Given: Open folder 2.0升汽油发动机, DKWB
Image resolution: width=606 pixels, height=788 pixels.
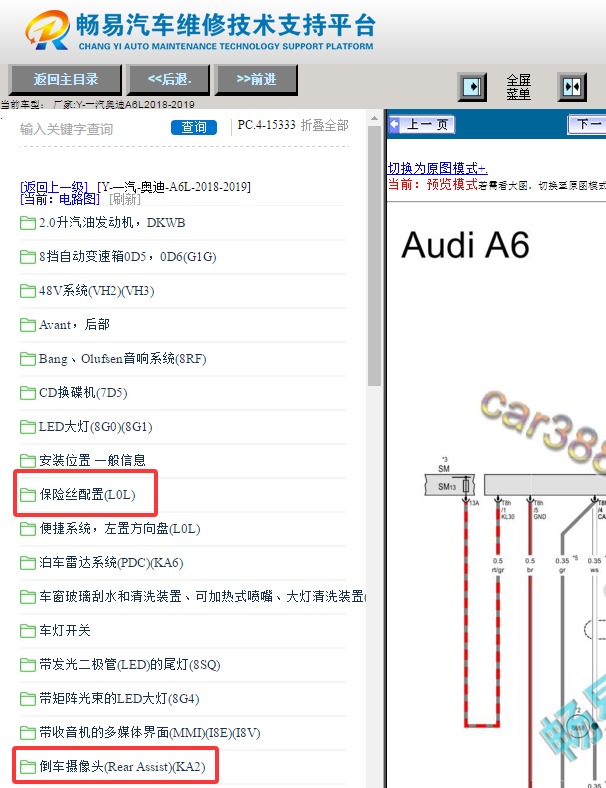Looking at the screenshot, I should (112, 223).
